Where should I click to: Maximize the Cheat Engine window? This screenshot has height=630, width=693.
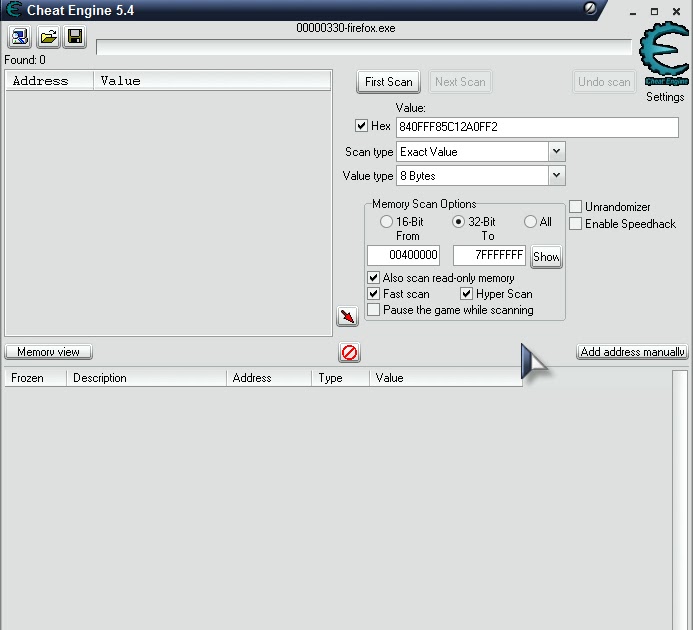[655, 12]
